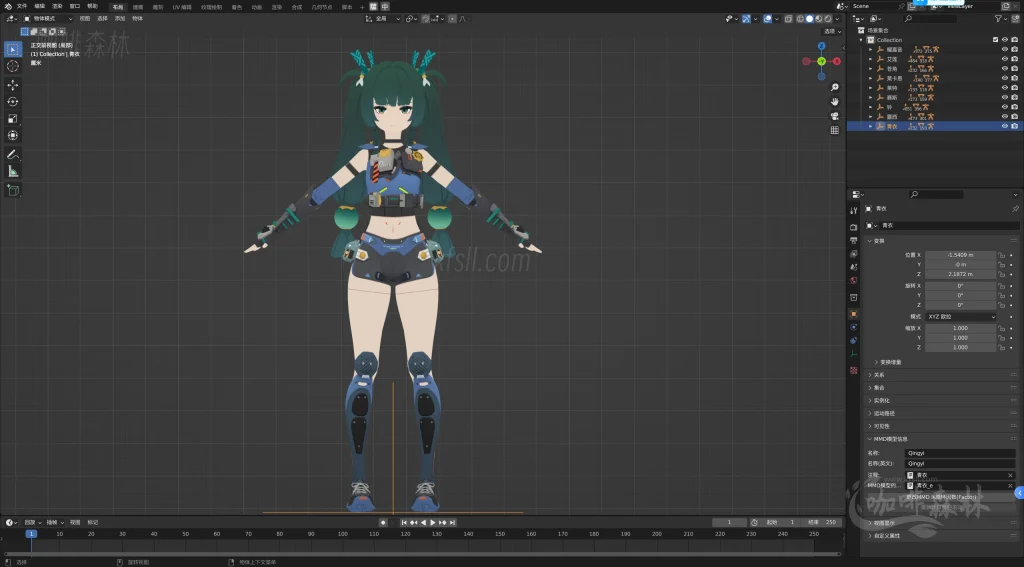Hide Collection with its eye icon
The height and width of the screenshot is (567, 1024).
(x=1005, y=40)
